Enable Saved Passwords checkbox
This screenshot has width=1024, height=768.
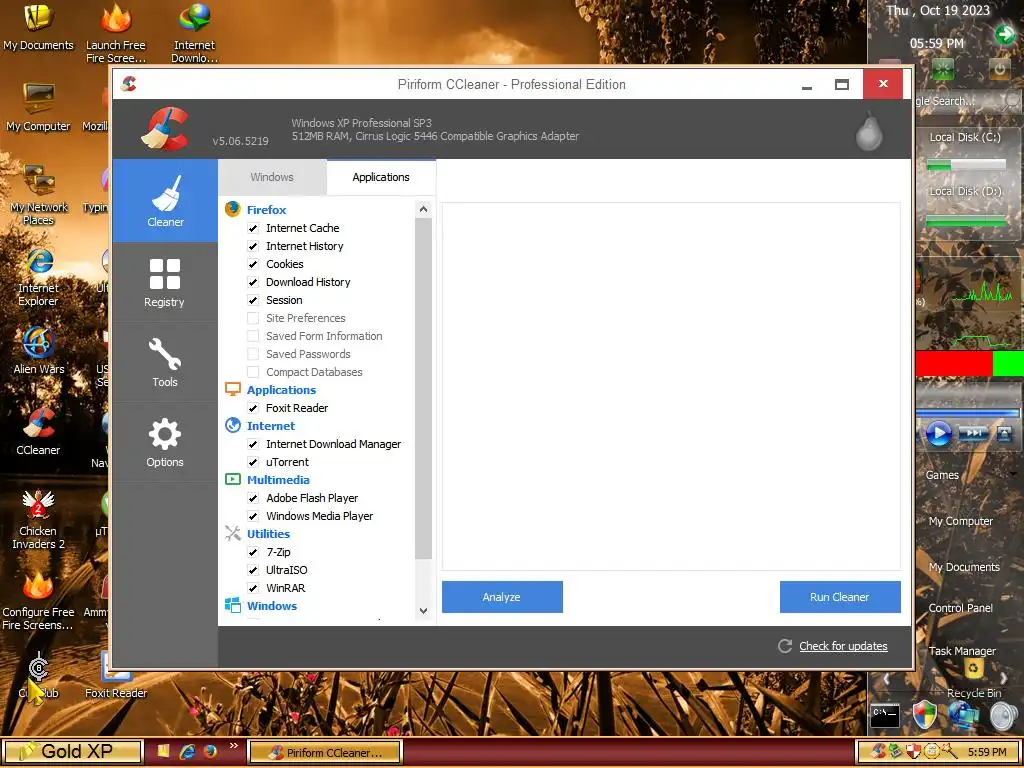coord(253,354)
